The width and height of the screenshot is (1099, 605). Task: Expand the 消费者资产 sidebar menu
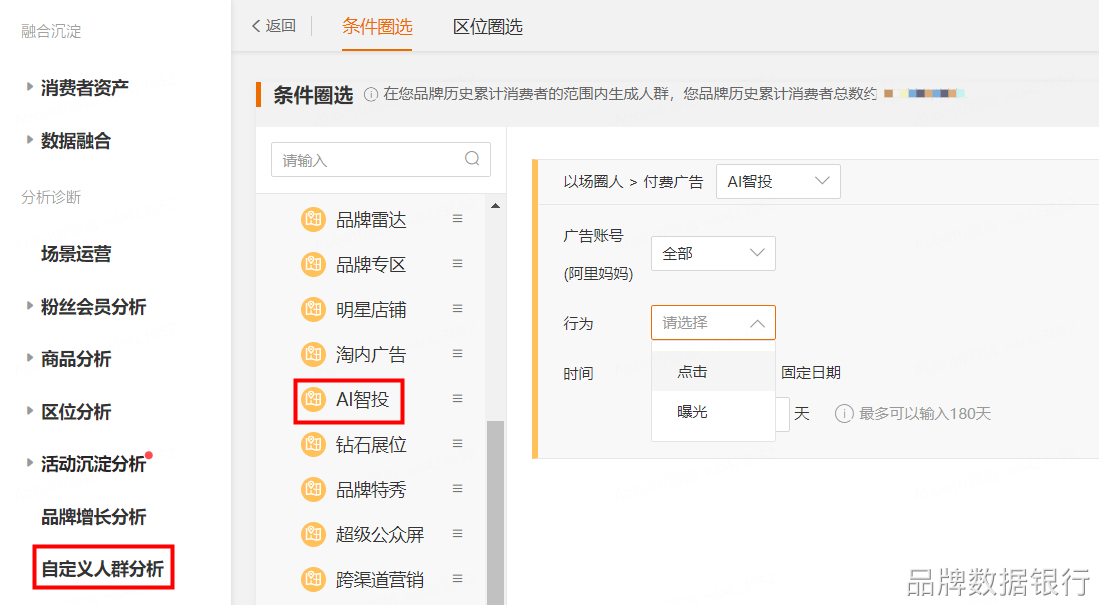coord(84,88)
